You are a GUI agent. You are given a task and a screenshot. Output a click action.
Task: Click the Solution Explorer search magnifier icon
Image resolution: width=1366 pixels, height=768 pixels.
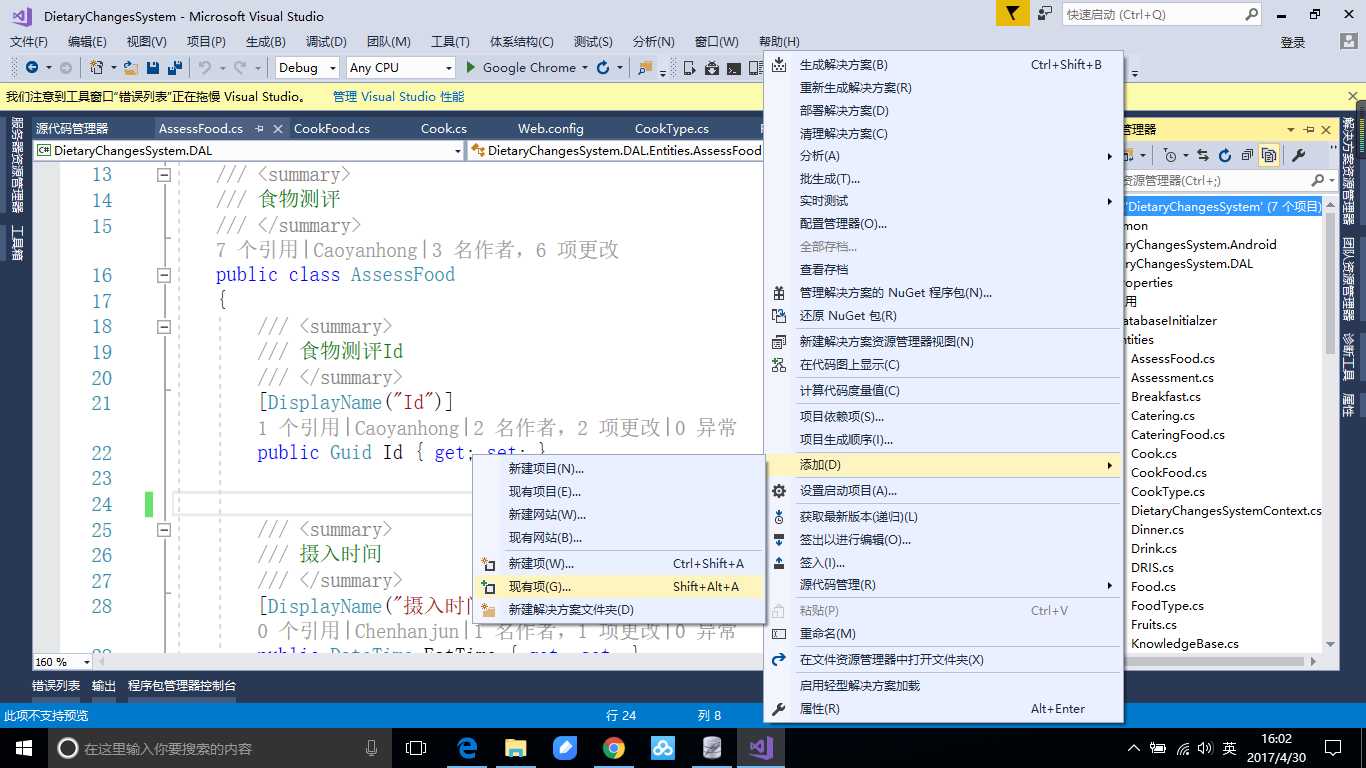[1319, 181]
